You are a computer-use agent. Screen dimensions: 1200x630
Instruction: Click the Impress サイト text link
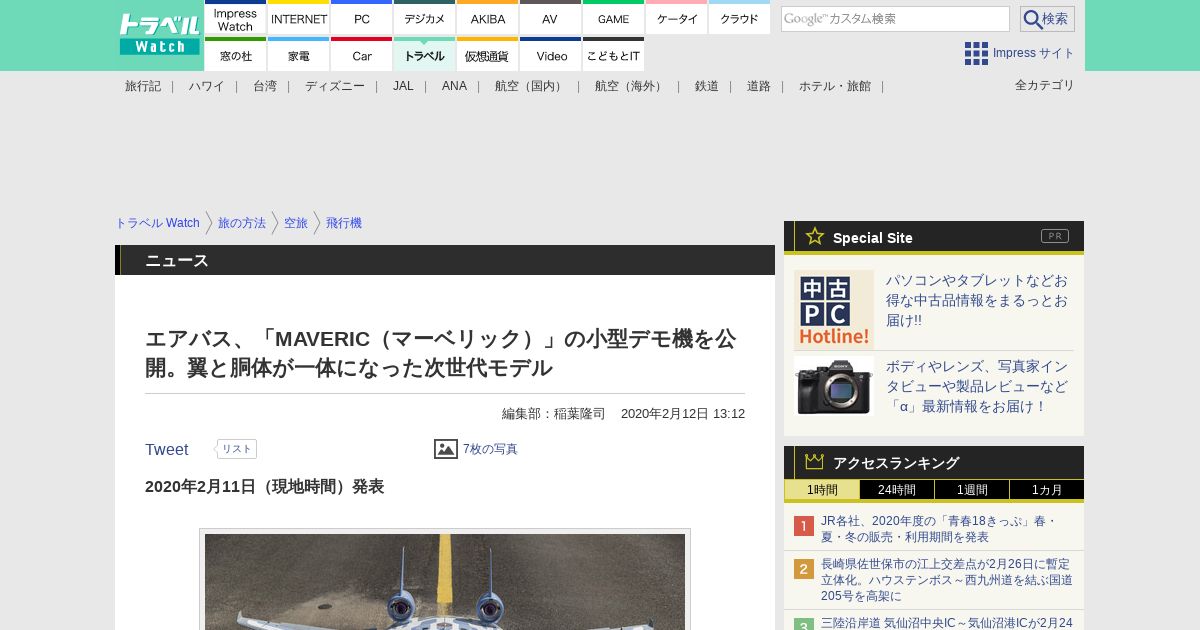(x=1034, y=53)
